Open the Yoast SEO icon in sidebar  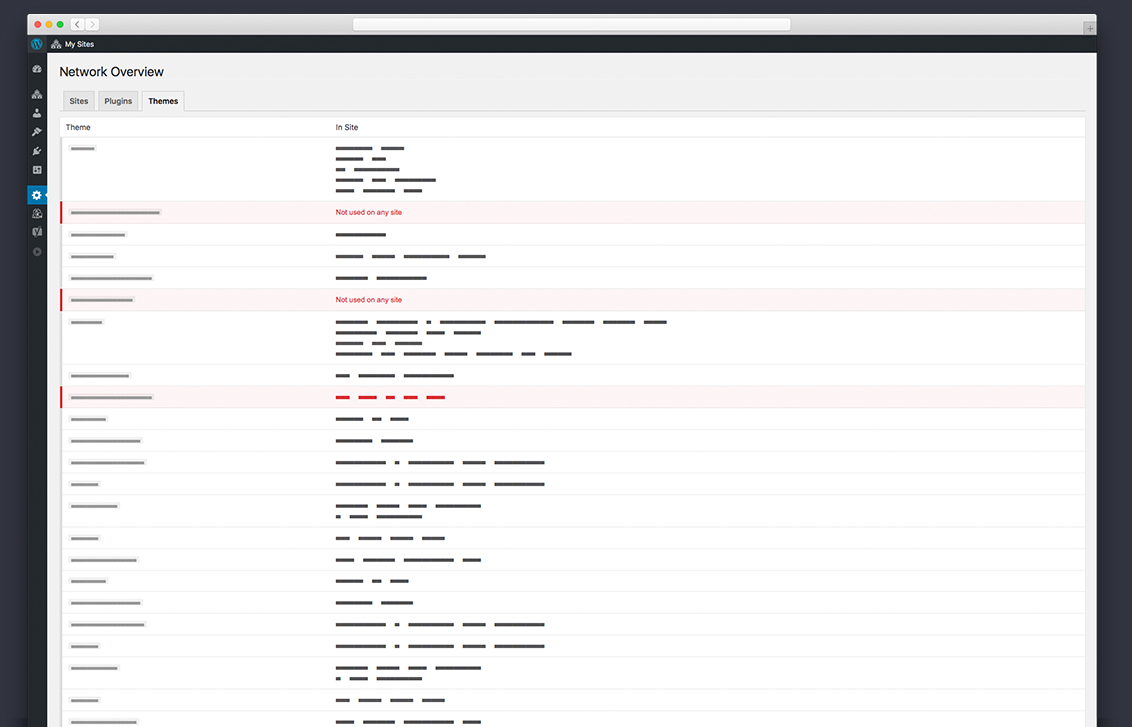37,232
